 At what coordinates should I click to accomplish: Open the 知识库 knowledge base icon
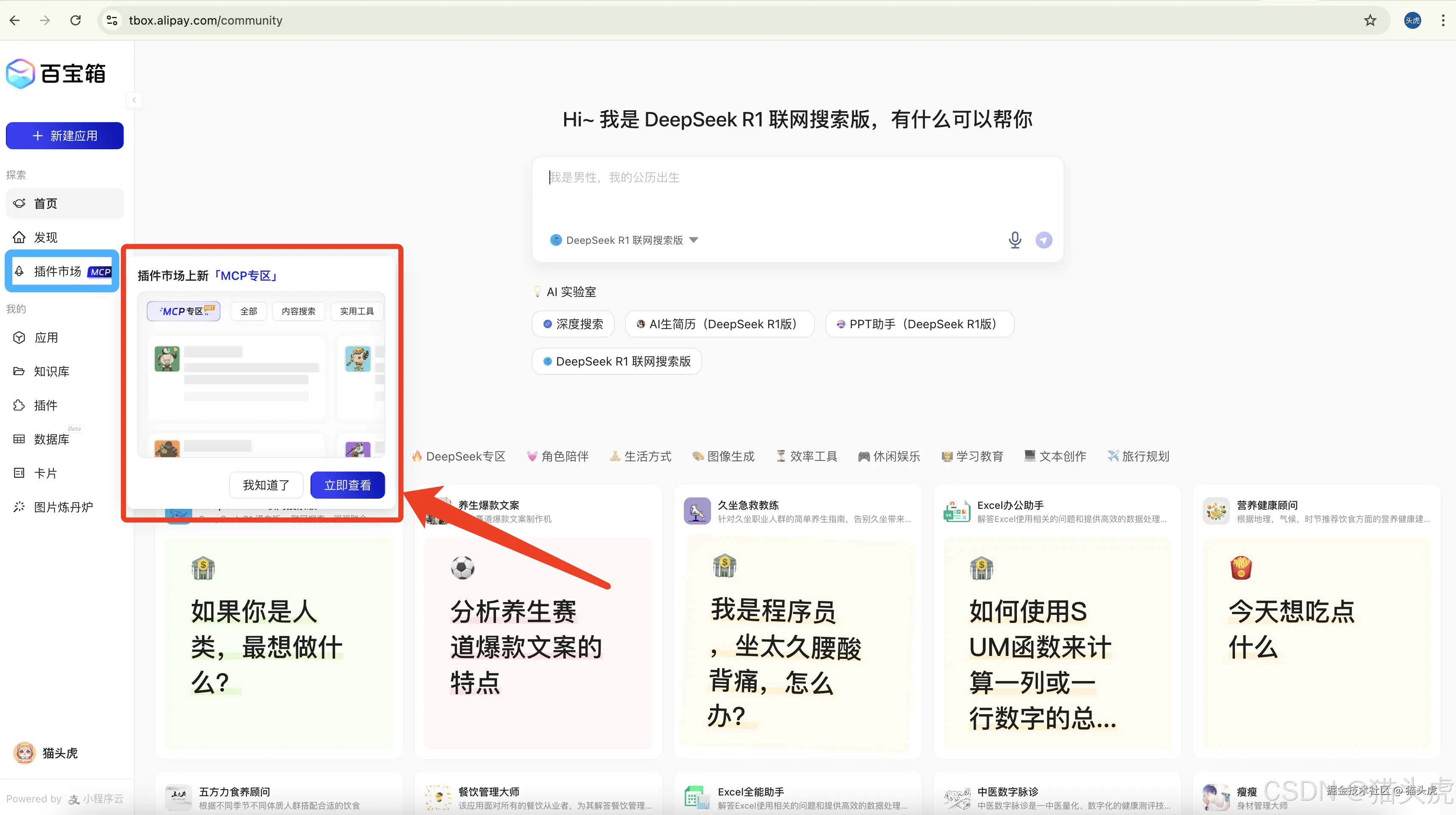coord(19,371)
